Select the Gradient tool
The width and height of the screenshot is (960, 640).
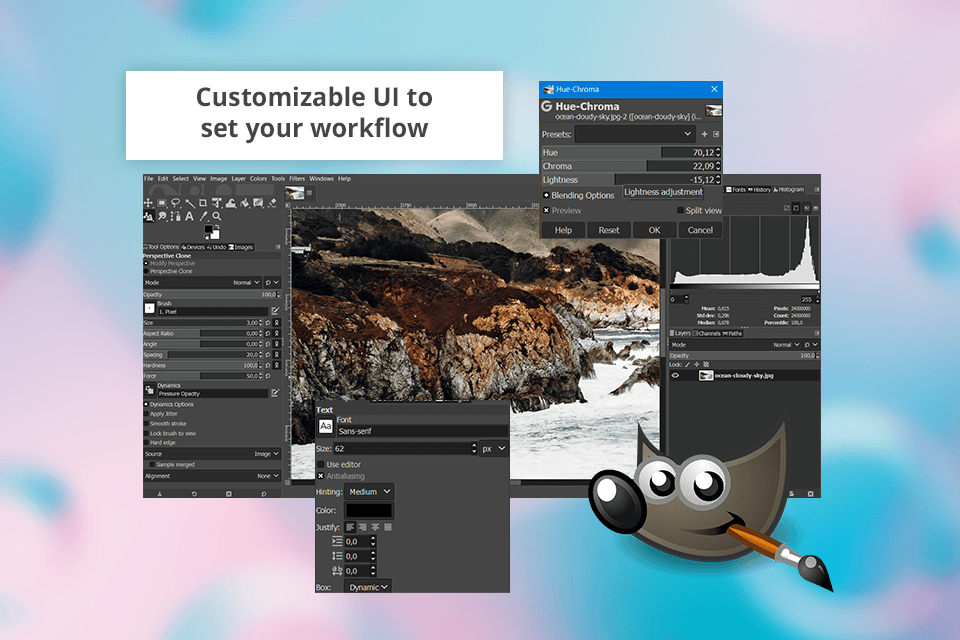point(258,203)
